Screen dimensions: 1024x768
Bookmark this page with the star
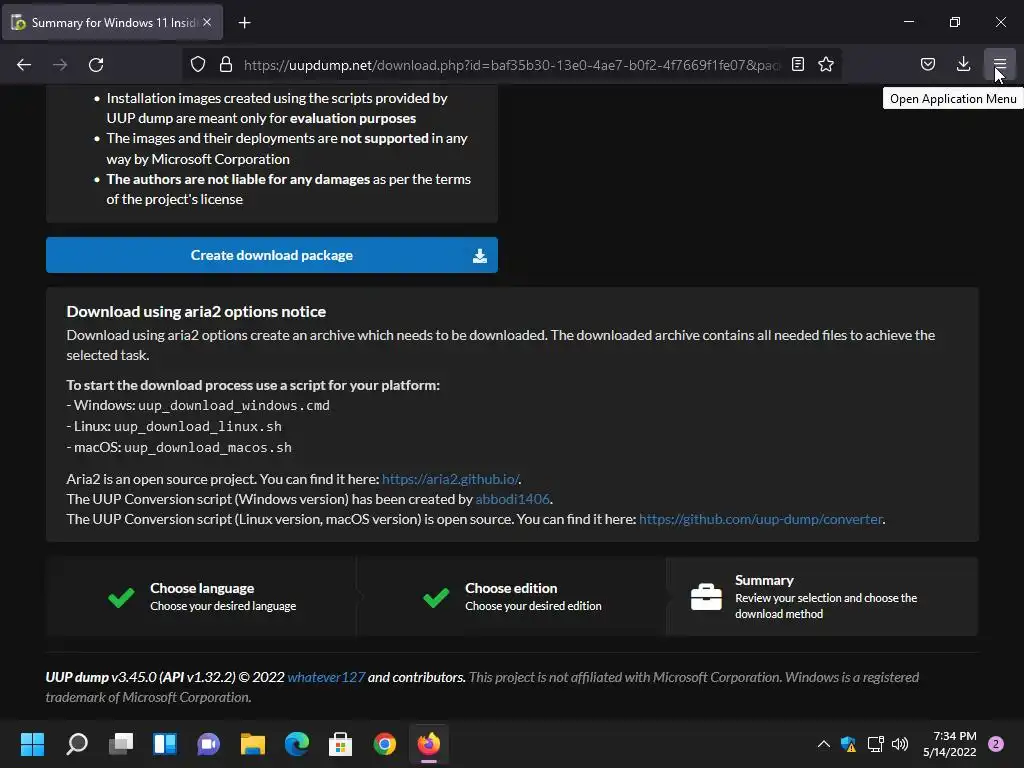pyautogui.click(x=826, y=64)
